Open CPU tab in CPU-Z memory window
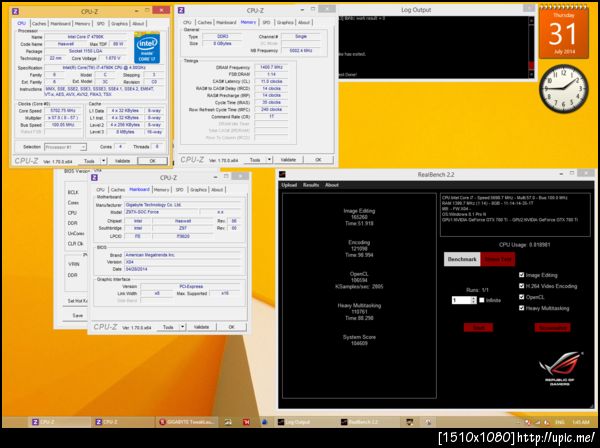This screenshot has height=448, width=600. point(187,23)
